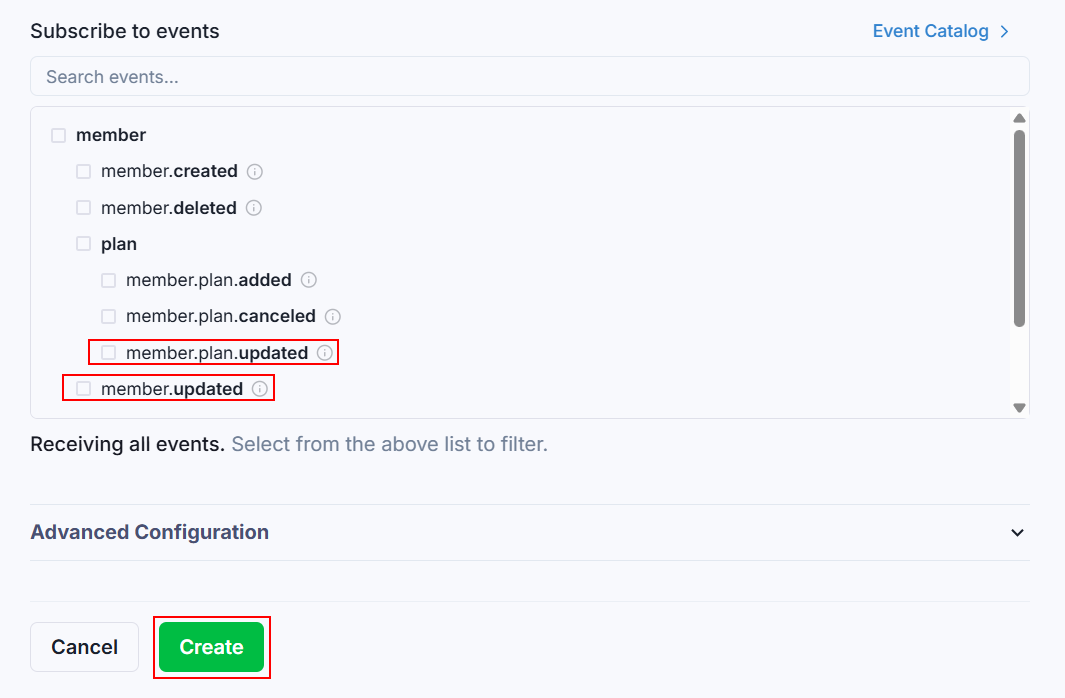Click info icon next to member.plan.canceled

333,316
